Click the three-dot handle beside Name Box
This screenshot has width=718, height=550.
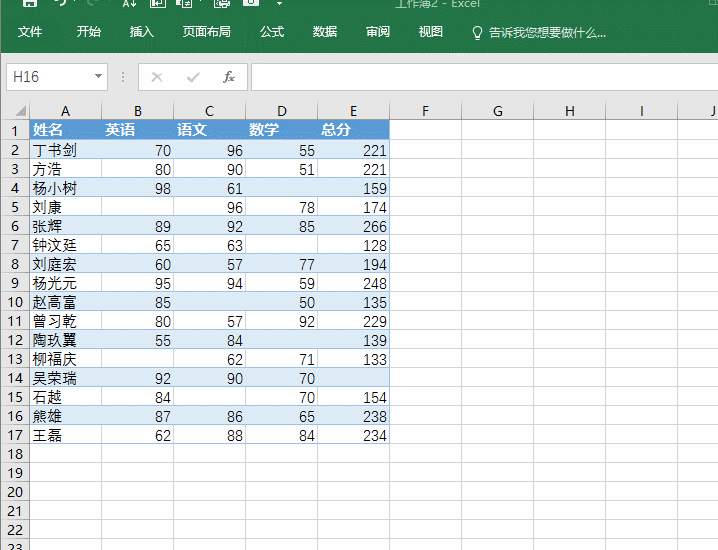point(123,77)
